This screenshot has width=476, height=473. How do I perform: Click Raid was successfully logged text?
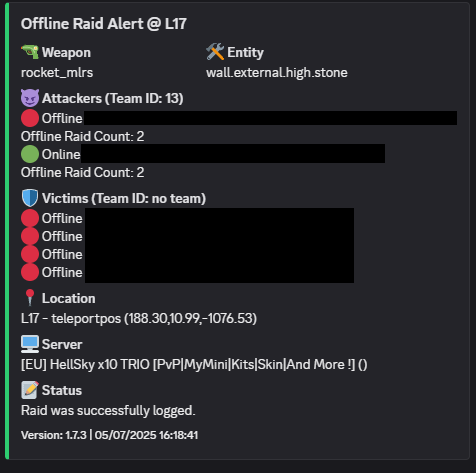(108, 411)
